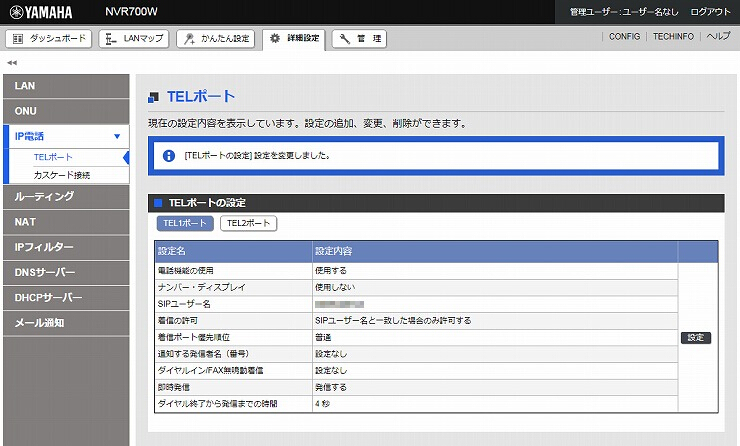The width and height of the screenshot is (740, 446).
Task: Click the 設定を変更しました notification message
Action: click(x=257, y=156)
